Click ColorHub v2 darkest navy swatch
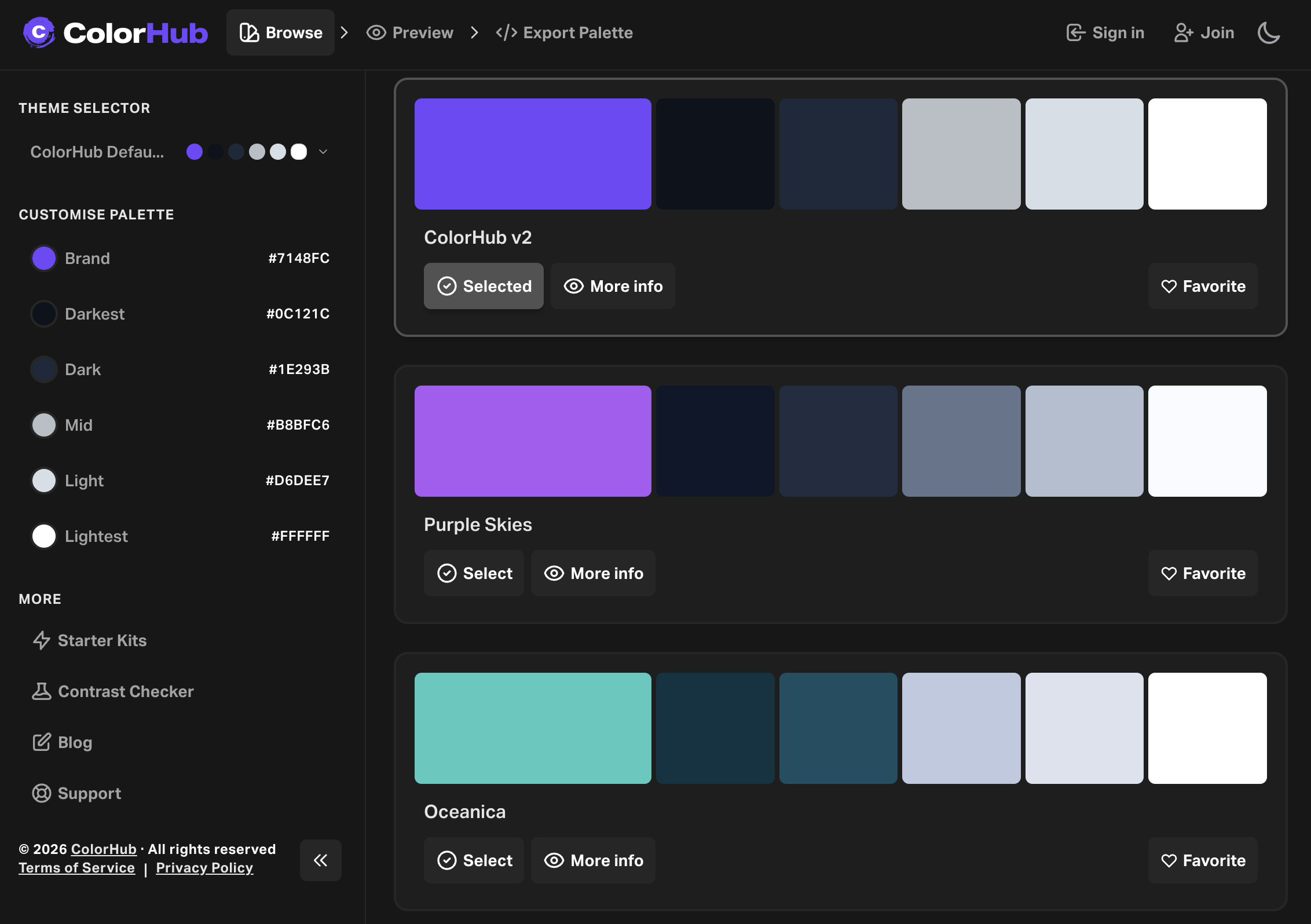 pyautogui.click(x=715, y=154)
